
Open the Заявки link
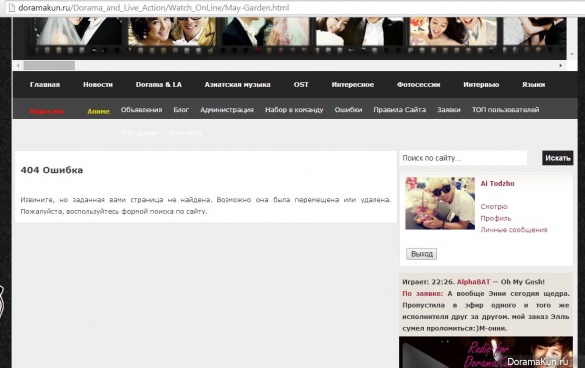449,110
